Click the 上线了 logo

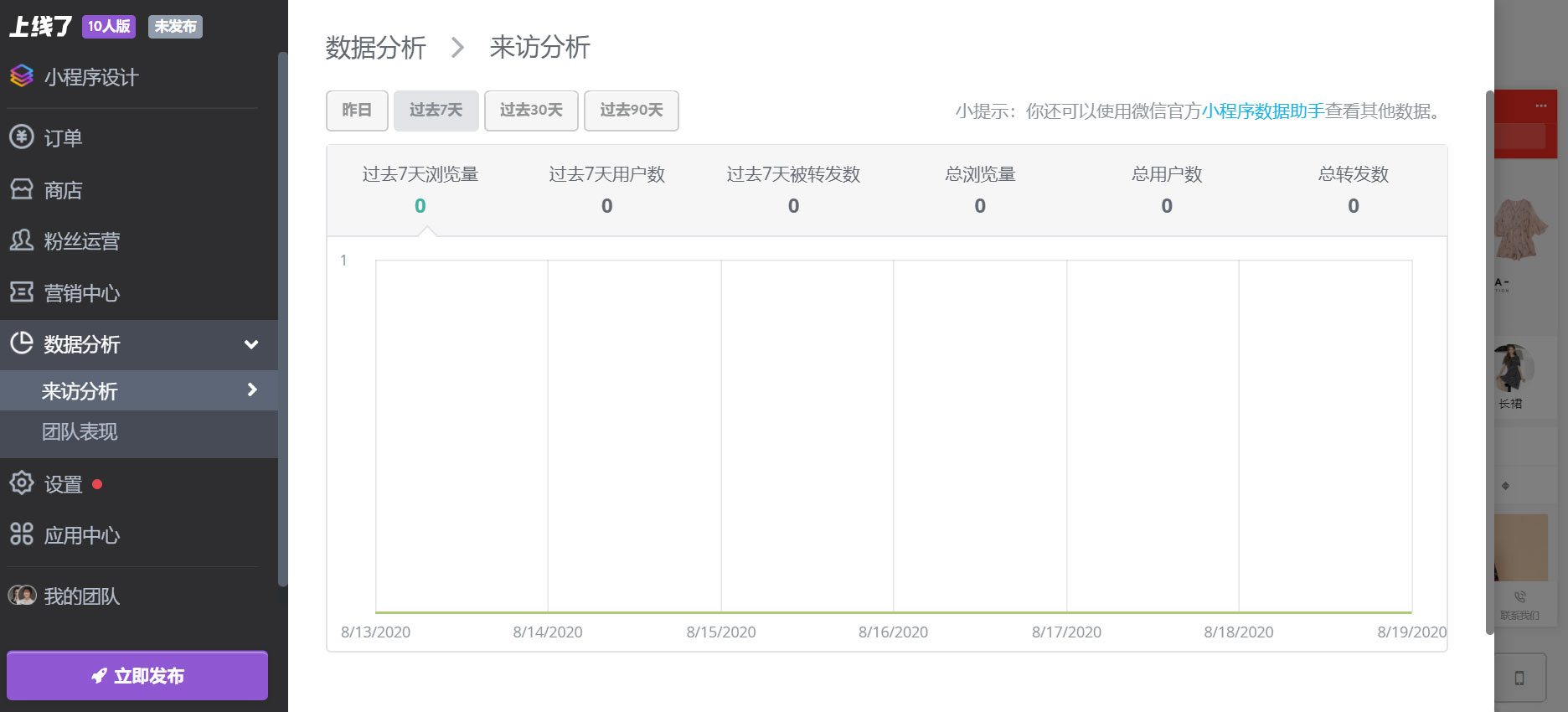coord(40,27)
